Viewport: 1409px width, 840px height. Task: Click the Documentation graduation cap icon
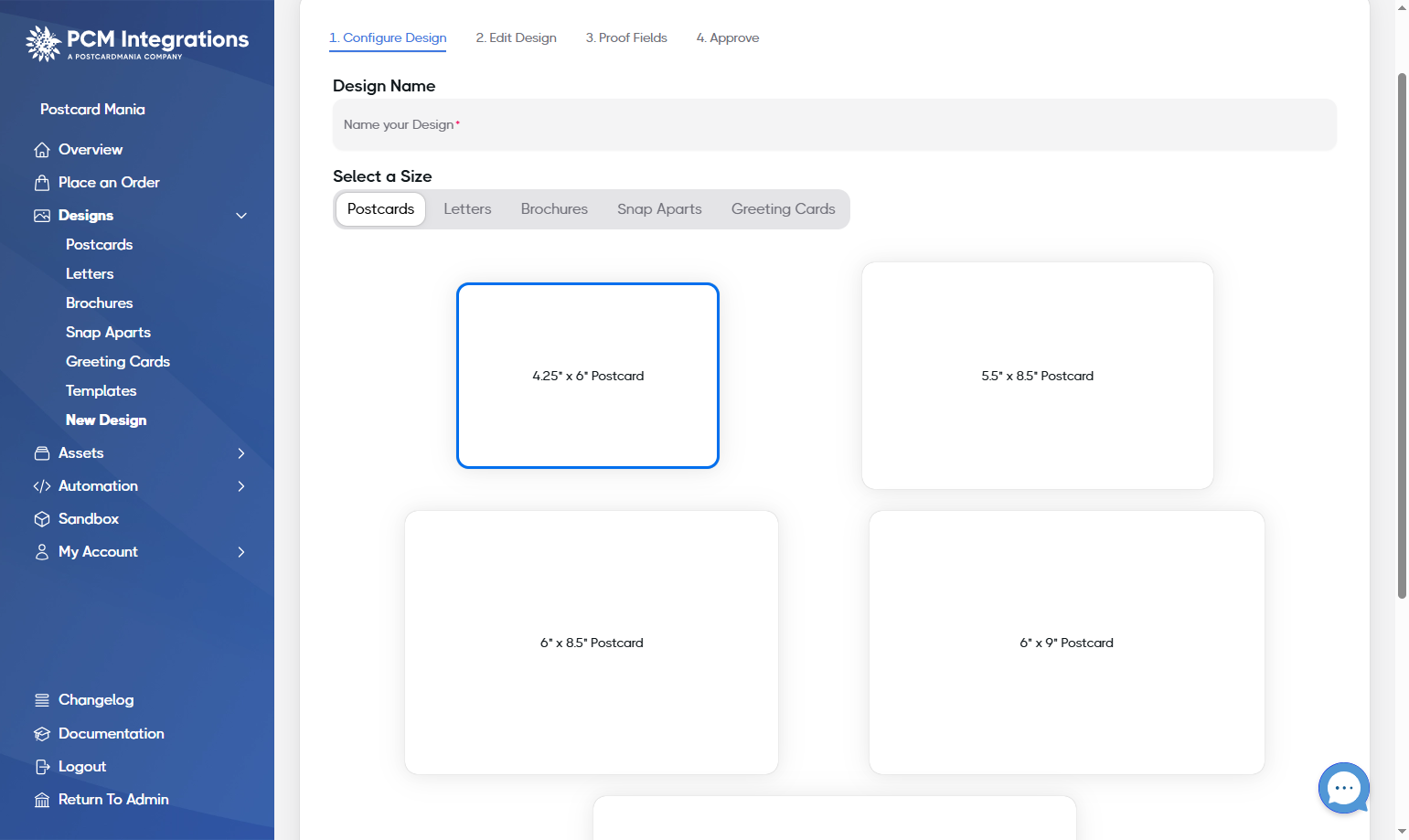(x=42, y=734)
